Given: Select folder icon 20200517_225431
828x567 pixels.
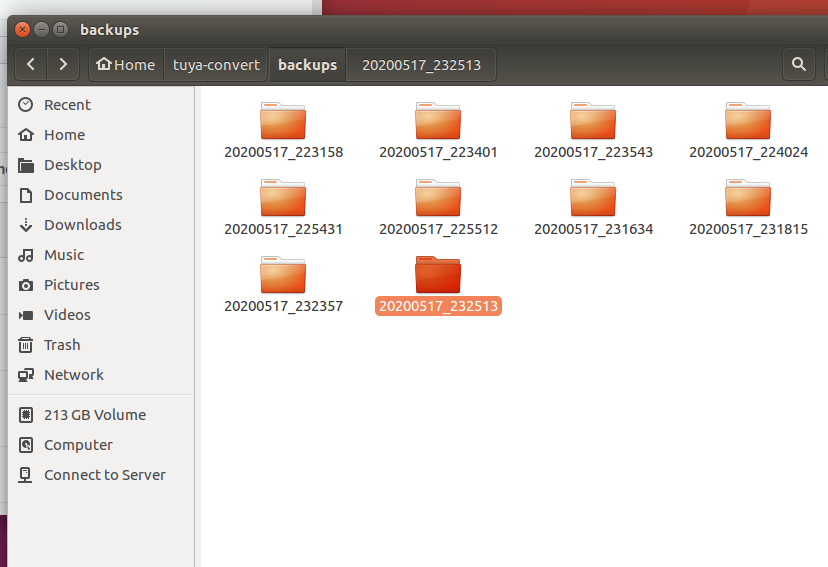Looking at the screenshot, I should click(283, 198).
